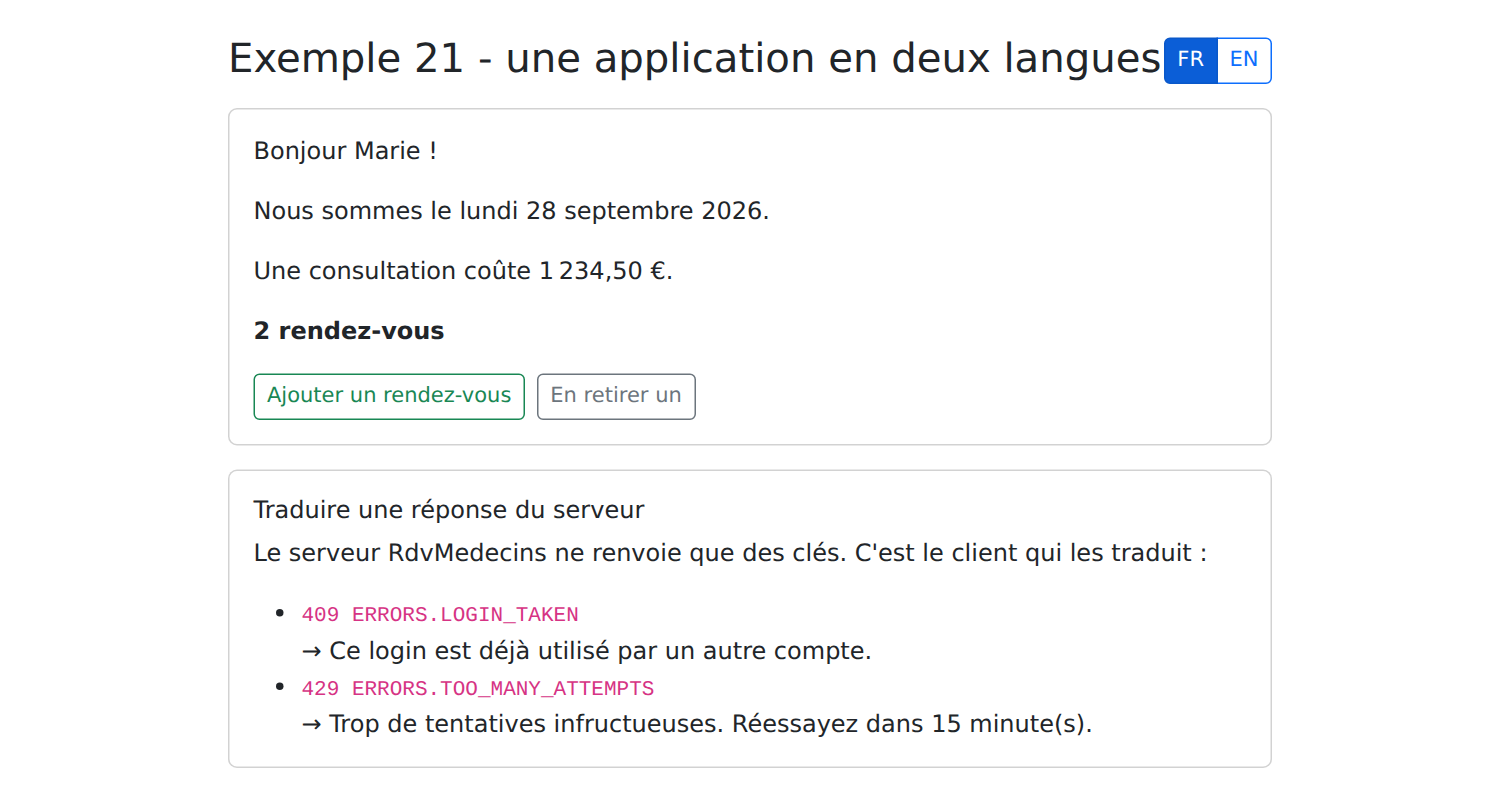Viewport: 1500px width, 804px height.
Task: Click the RdvMedecins server description paragraph
Action: [730, 553]
